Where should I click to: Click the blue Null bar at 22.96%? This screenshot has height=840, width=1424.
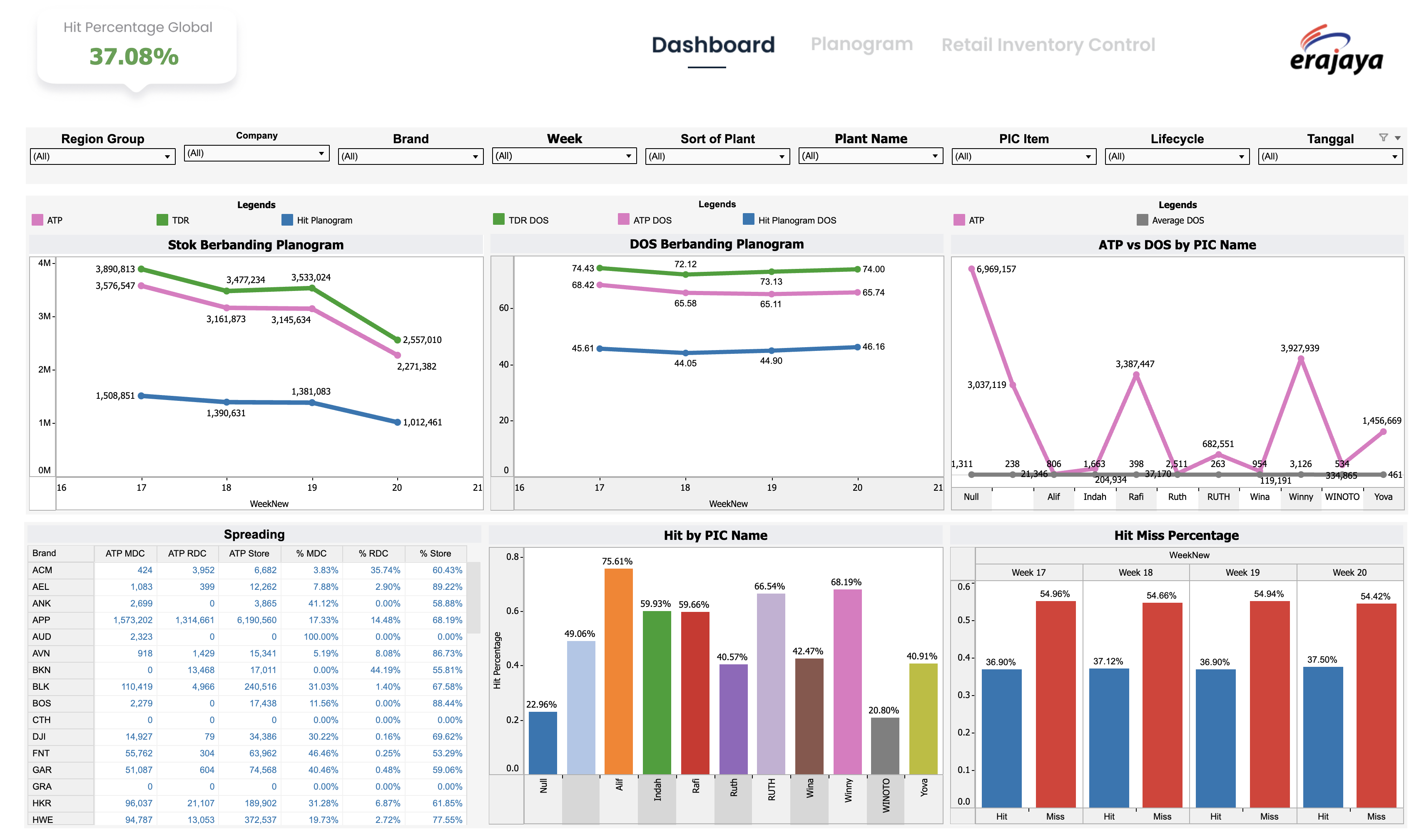pyautogui.click(x=543, y=743)
